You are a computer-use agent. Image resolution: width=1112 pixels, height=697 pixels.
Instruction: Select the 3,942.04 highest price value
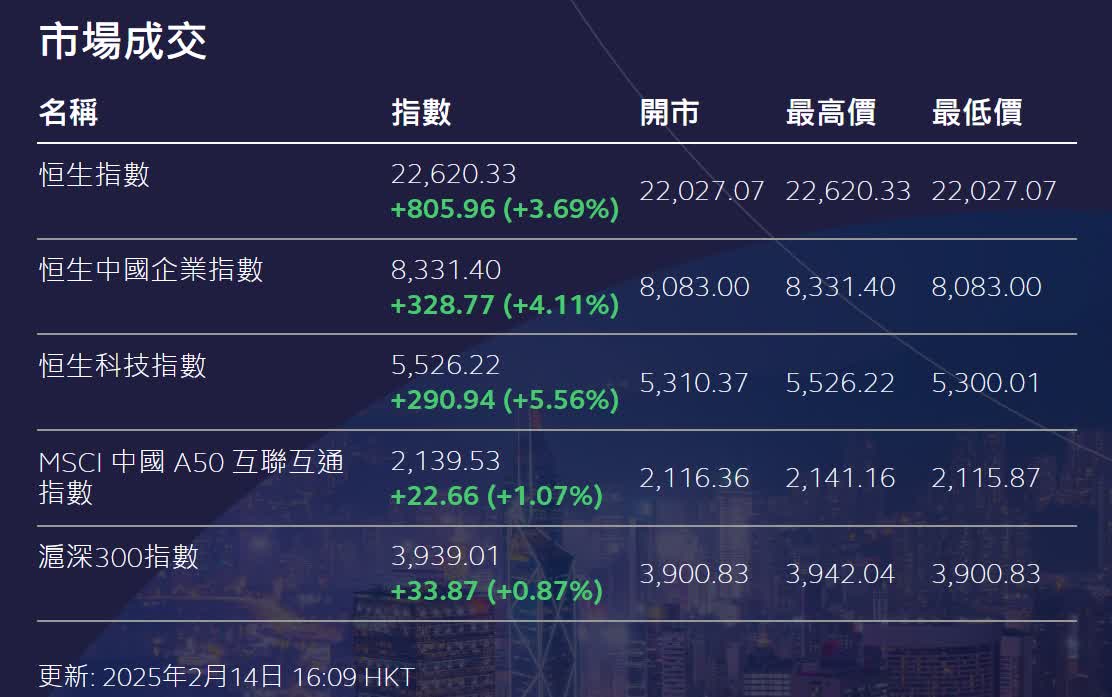point(840,574)
